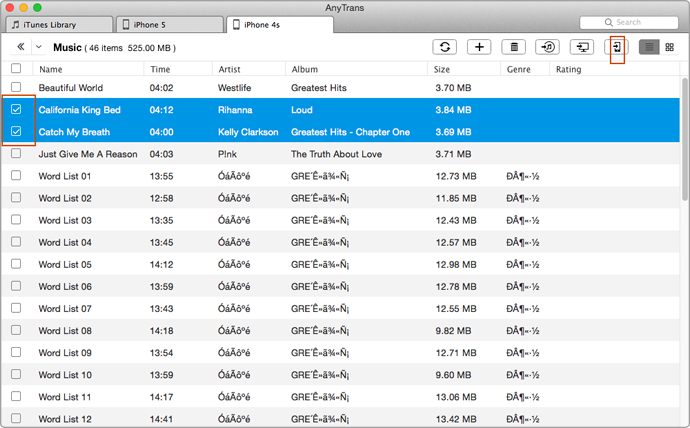Screen dimensions: 690x428
Task: Go back with the double-chevron arrow
Action: (x=21, y=47)
